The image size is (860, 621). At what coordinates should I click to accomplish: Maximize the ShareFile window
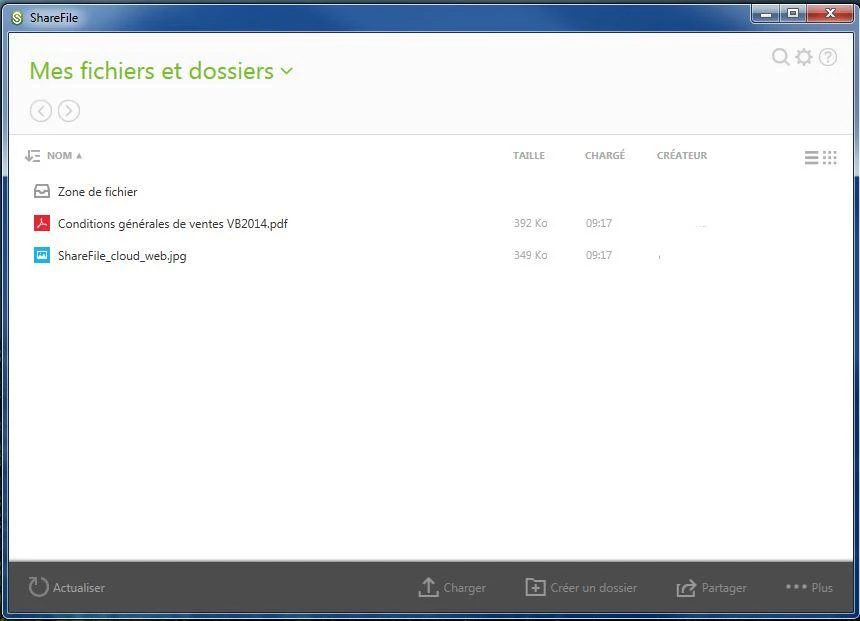(793, 14)
